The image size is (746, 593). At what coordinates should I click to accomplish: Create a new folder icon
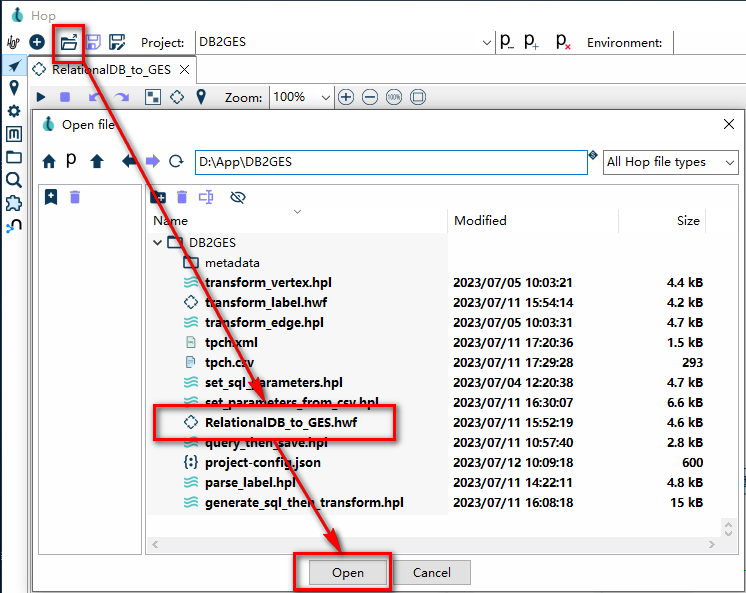[x=158, y=197]
